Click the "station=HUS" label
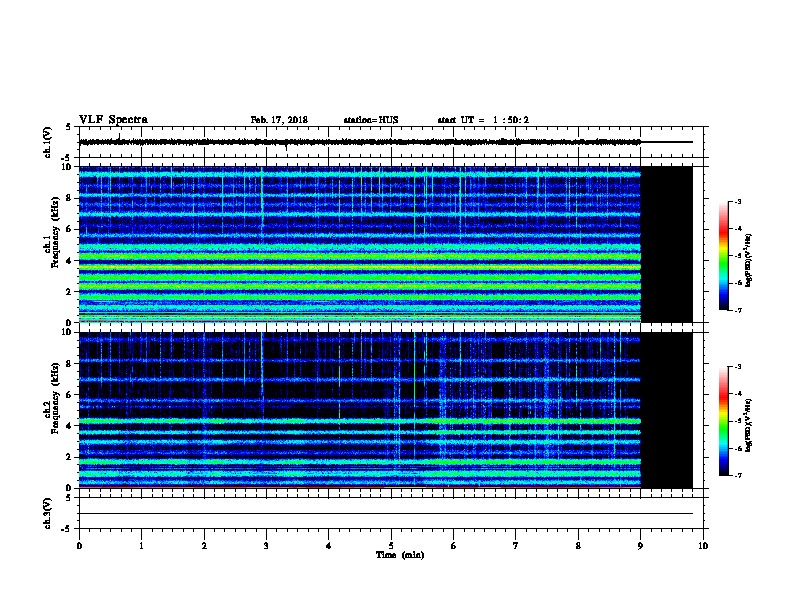 (371, 120)
